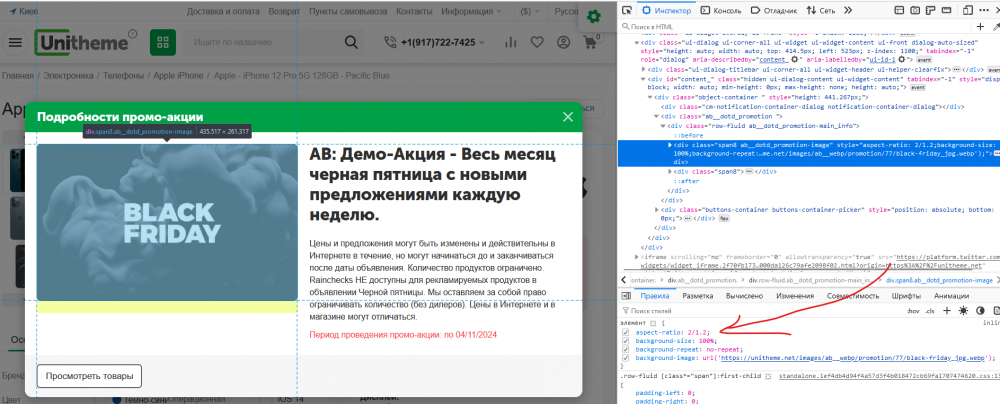Click the Просмотреть товары button

[x=89, y=376]
